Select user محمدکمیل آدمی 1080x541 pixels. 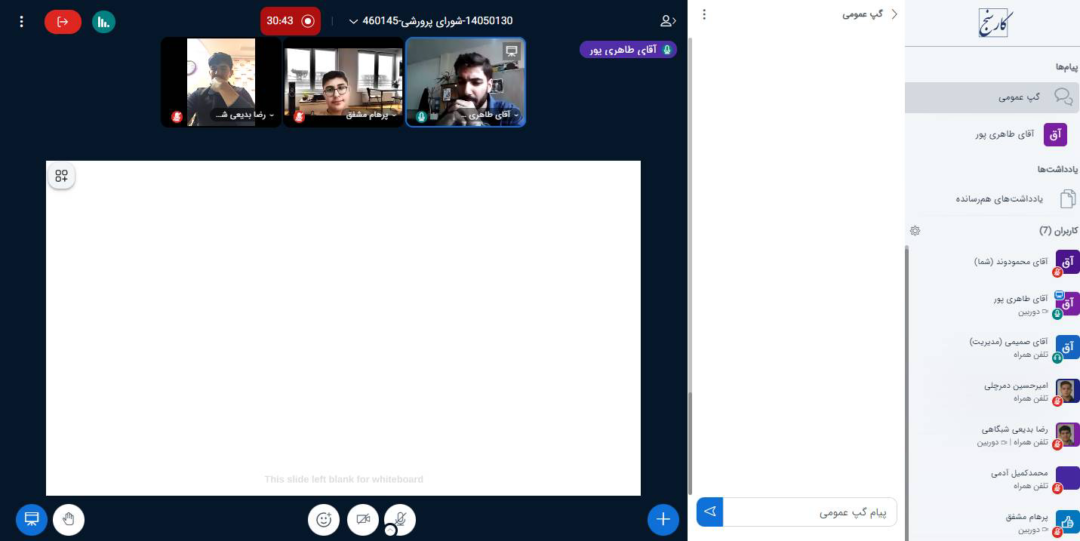pyautogui.click(x=996, y=479)
